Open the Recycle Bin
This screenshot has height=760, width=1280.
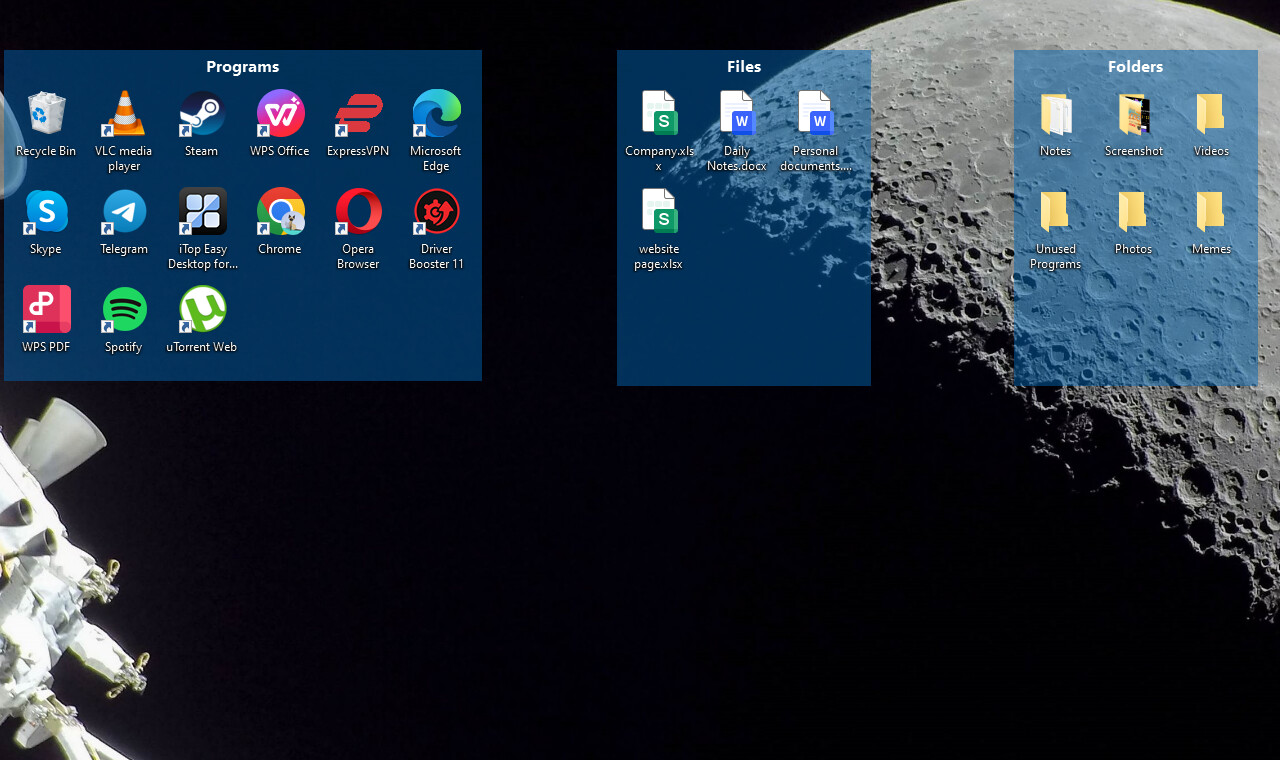(46, 113)
